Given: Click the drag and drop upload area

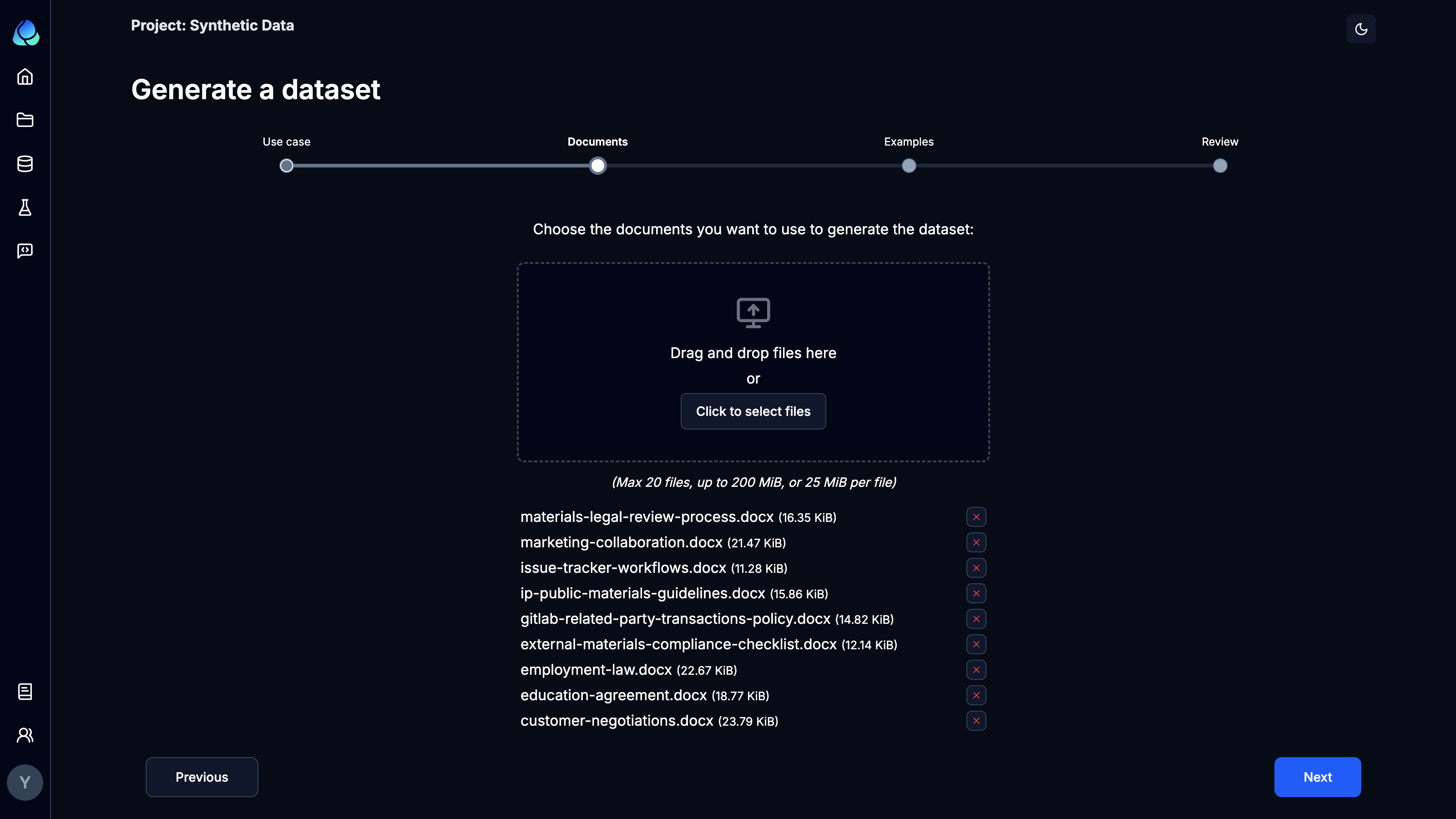Looking at the screenshot, I should point(753,362).
